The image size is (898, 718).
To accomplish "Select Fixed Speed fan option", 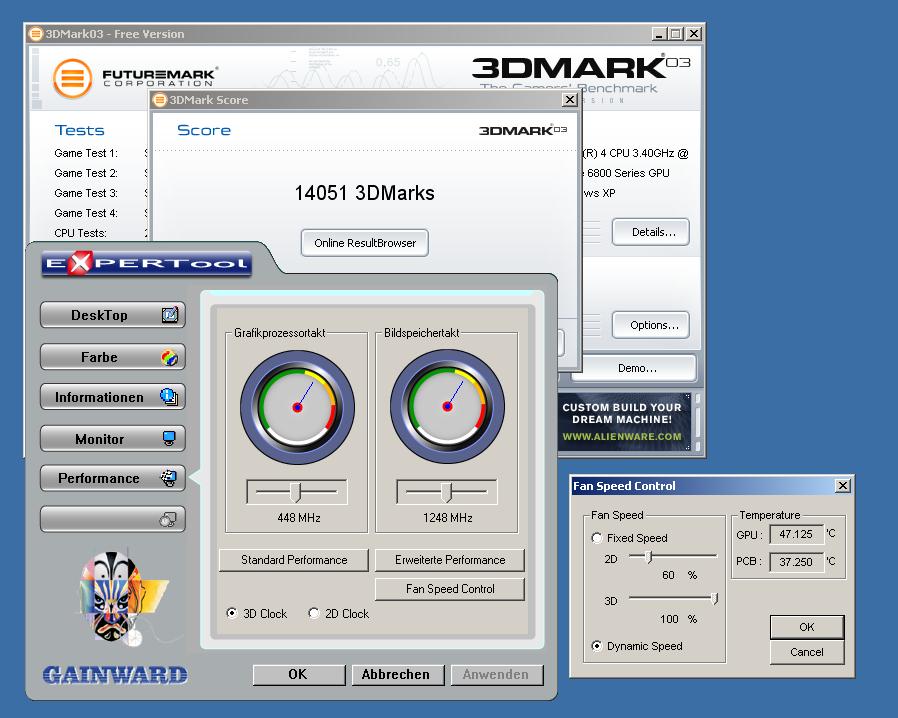I will pyautogui.click(x=597, y=538).
